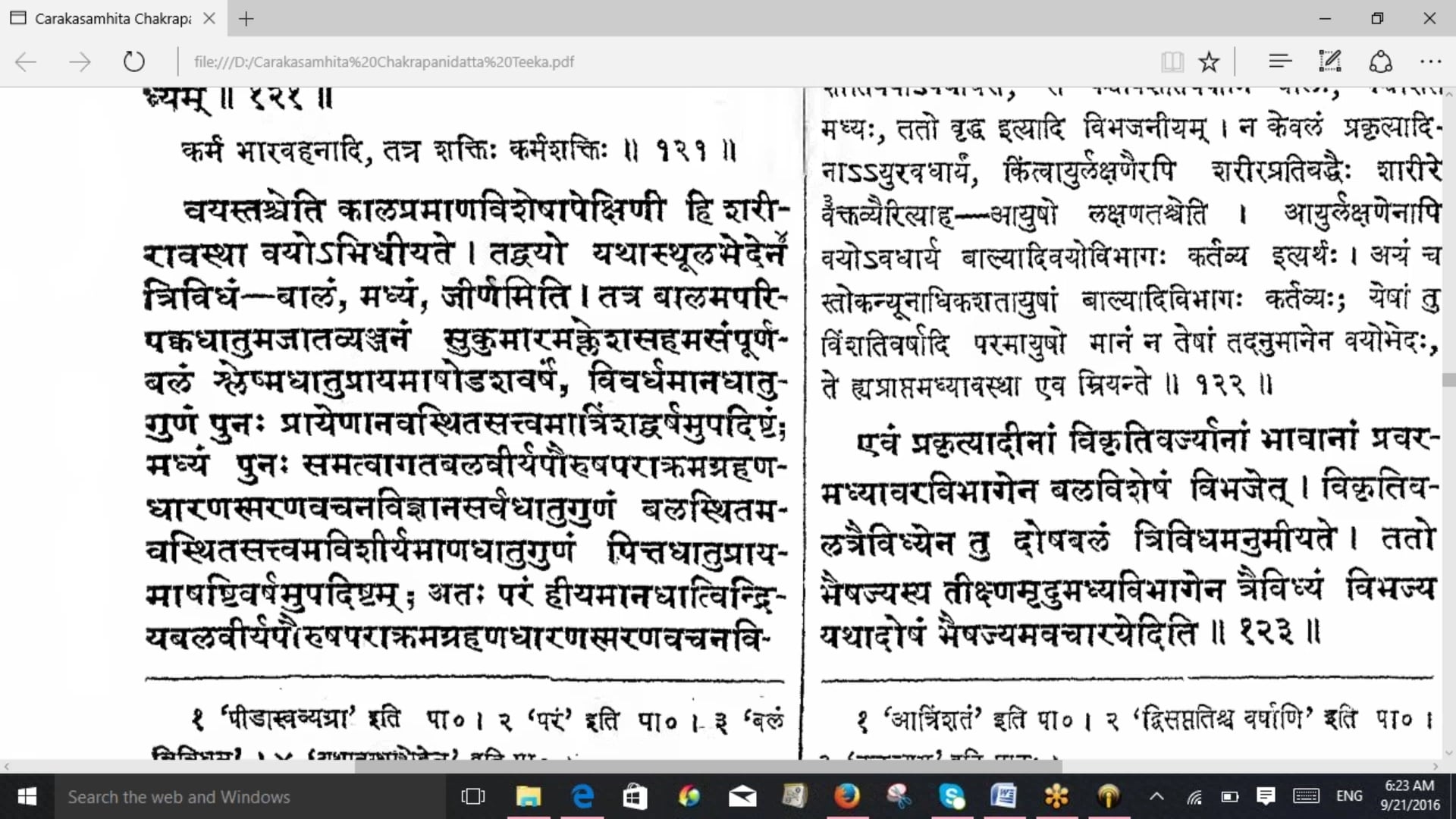This screenshot has width=1456, height=819.
Task: Make a Web Note pen icon
Action: coord(1329,61)
